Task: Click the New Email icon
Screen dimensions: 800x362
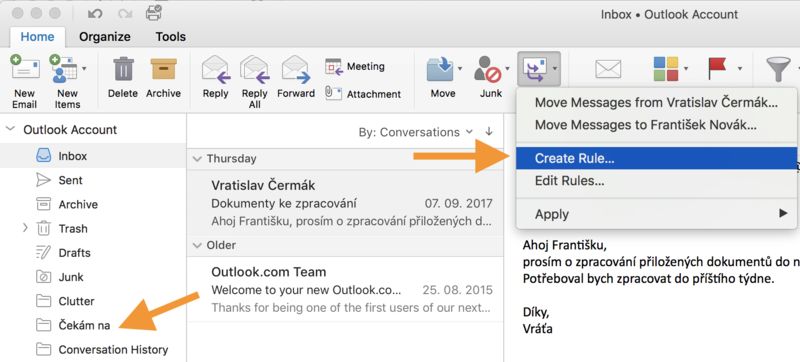Action: (x=24, y=68)
